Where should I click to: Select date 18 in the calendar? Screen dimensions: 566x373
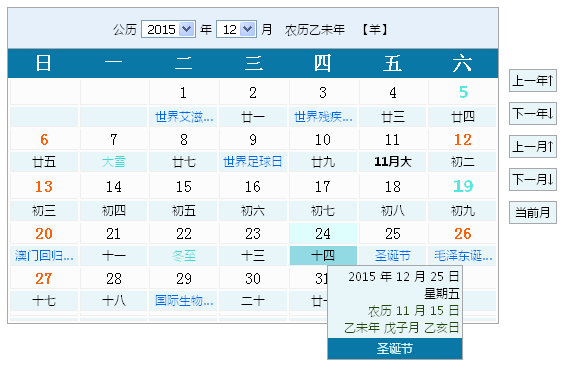click(x=393, y=187)
